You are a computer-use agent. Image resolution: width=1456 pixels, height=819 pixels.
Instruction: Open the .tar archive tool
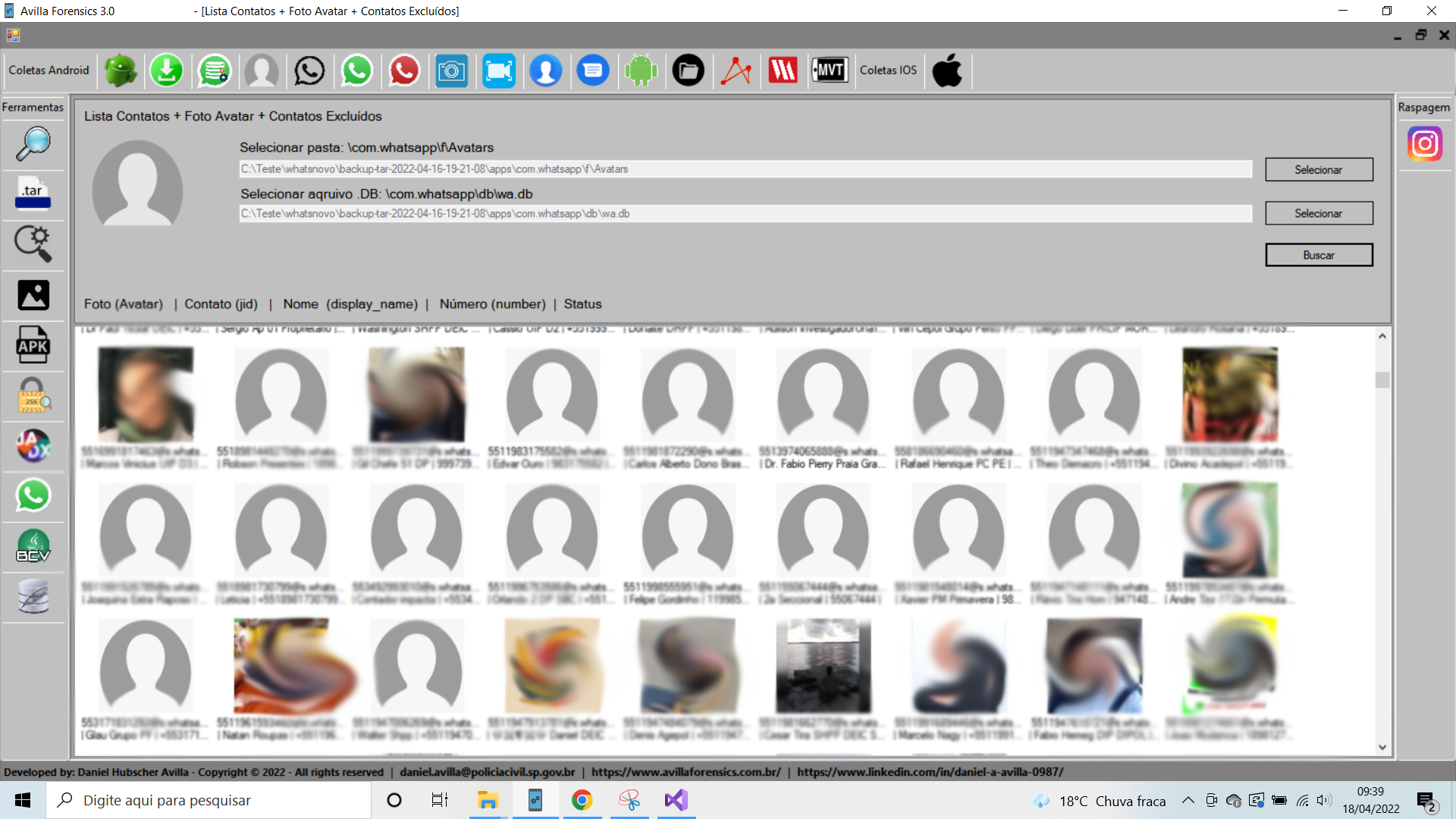[x=33, y=193]
